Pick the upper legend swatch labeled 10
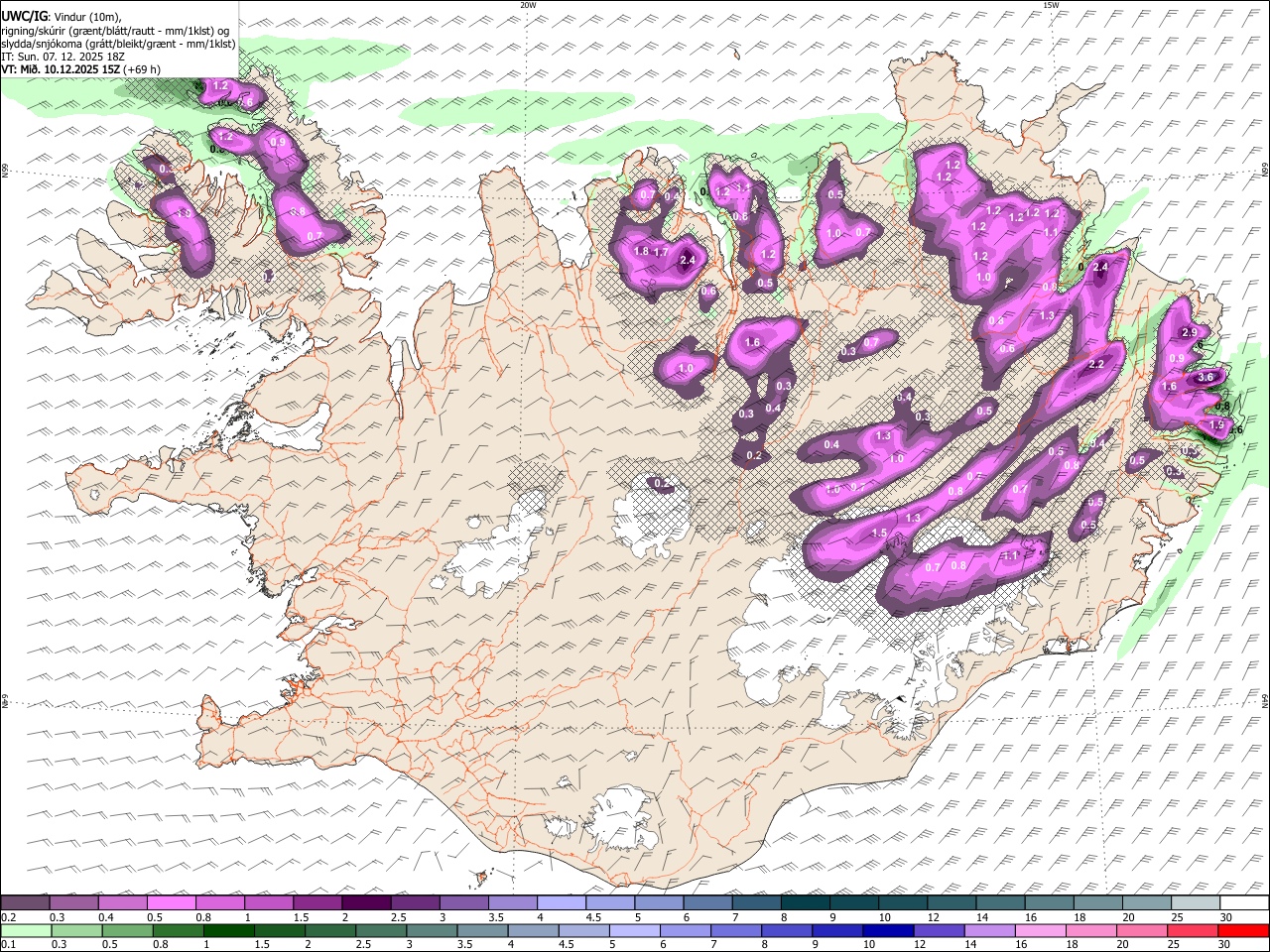 903,902
